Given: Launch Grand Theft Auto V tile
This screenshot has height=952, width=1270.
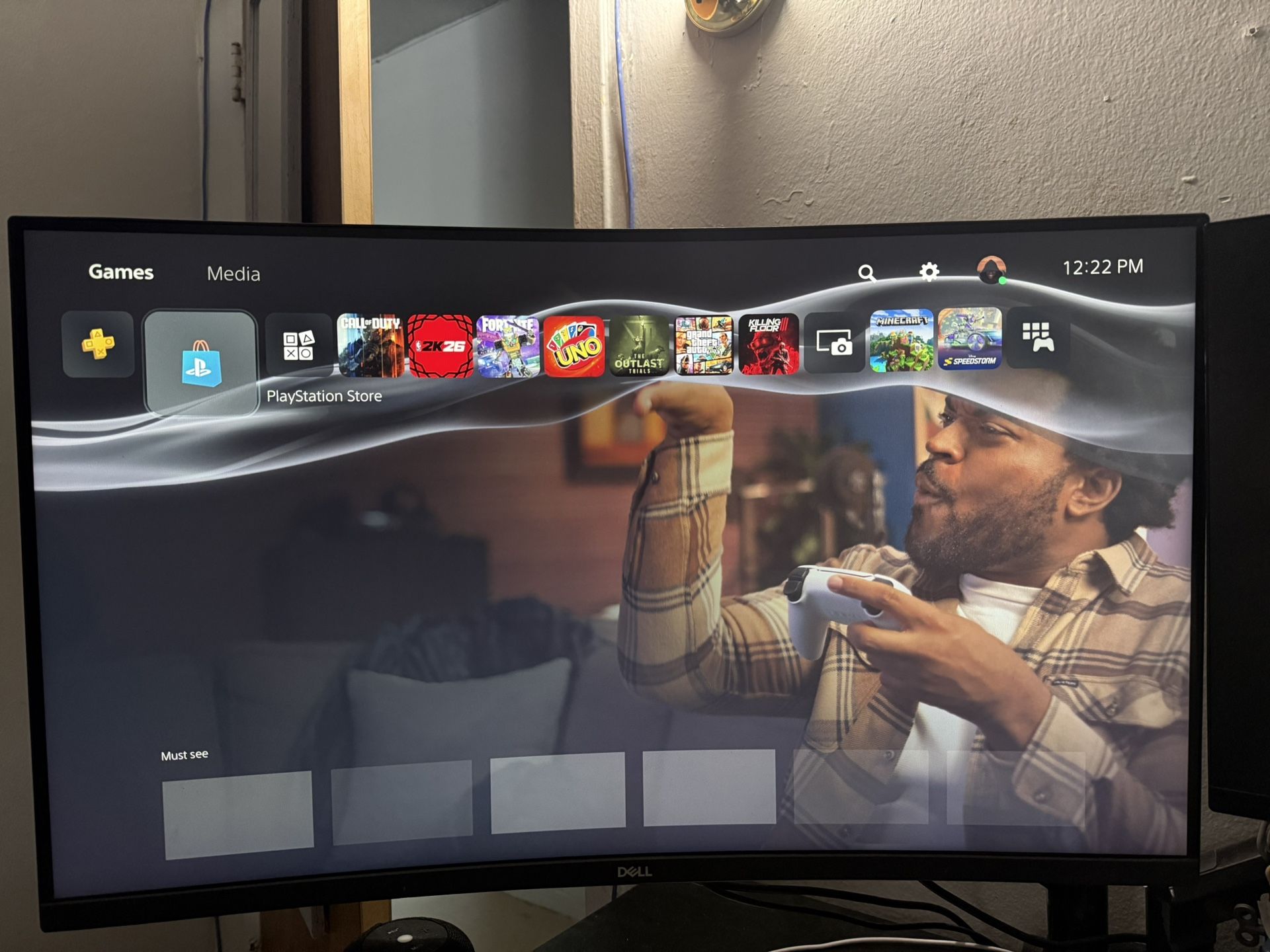Looking at the screenshot, I should point(703,345).
